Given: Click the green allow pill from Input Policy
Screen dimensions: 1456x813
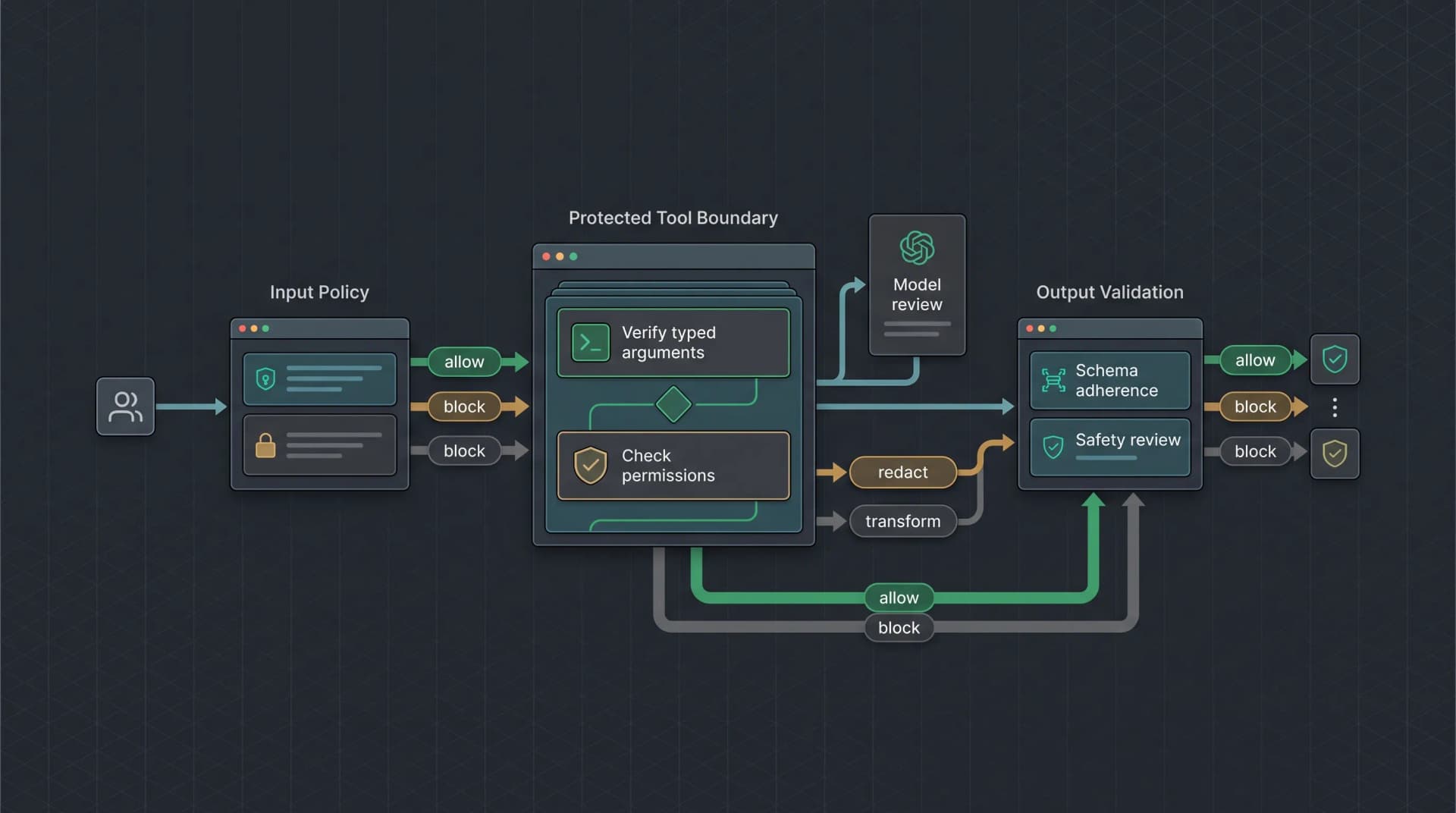Looking at the screenshot, I should 464,362.
